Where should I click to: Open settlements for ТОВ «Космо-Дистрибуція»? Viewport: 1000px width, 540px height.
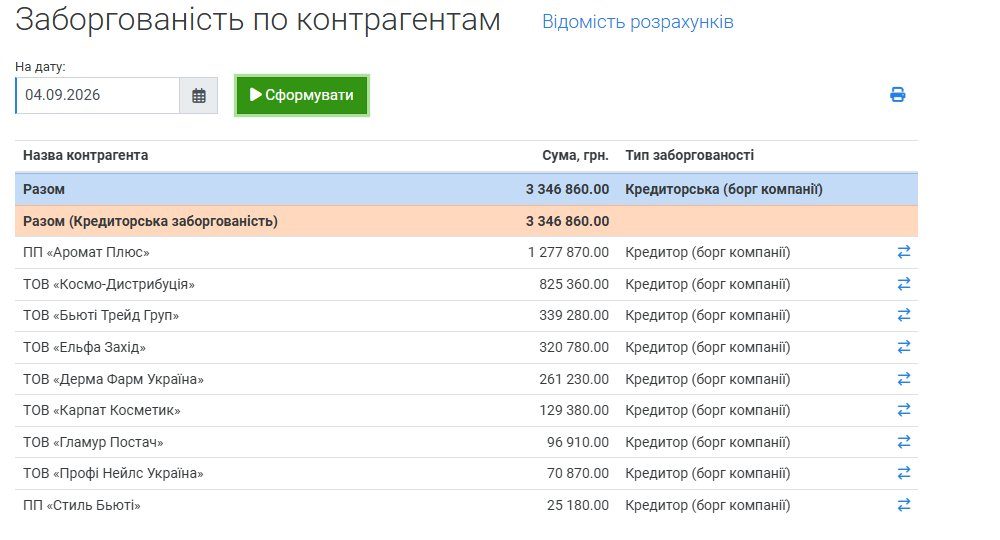pos(904,284)
